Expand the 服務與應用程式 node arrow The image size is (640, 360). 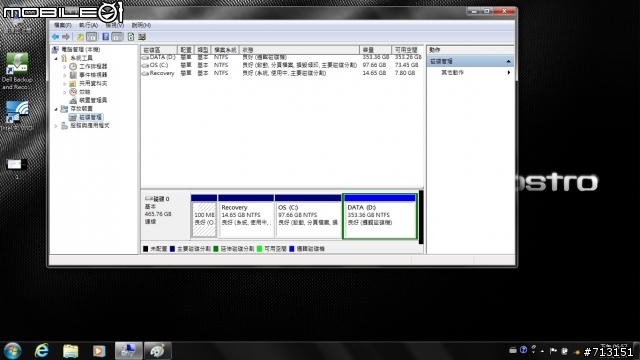(56, 126)
